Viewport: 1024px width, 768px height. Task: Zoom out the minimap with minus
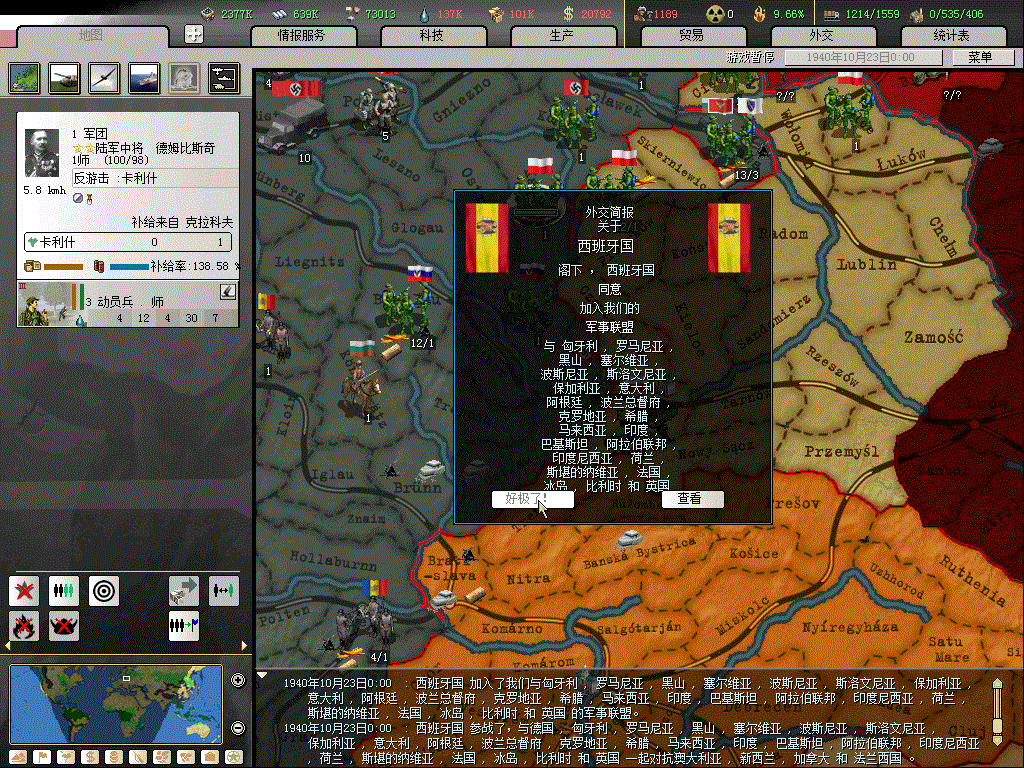click(x=238, y=728)
